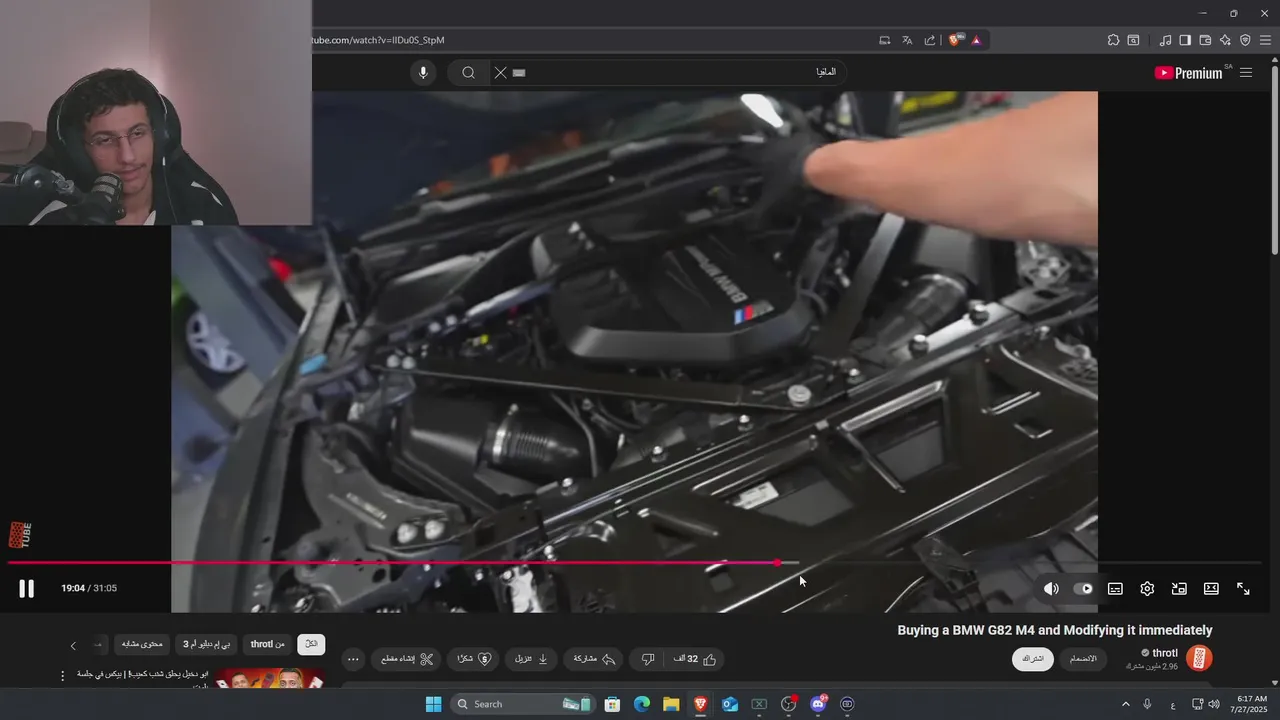Select the related content (محتوى مشابه) chip
Viewport: 1280px width, 720px height.
click(142, 645)
